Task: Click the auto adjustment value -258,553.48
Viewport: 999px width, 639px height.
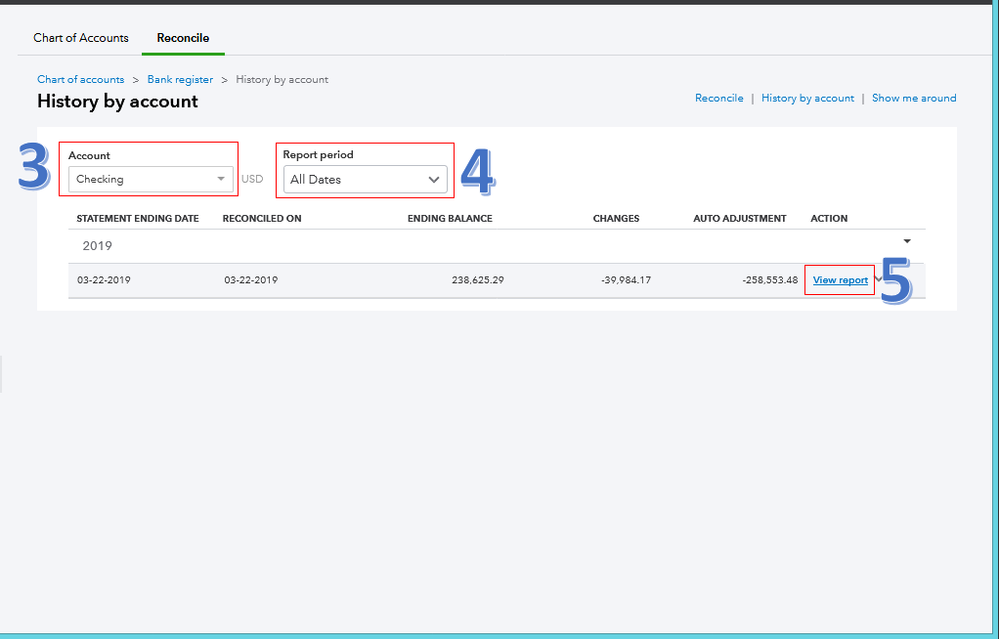Action: click(770, 280)
